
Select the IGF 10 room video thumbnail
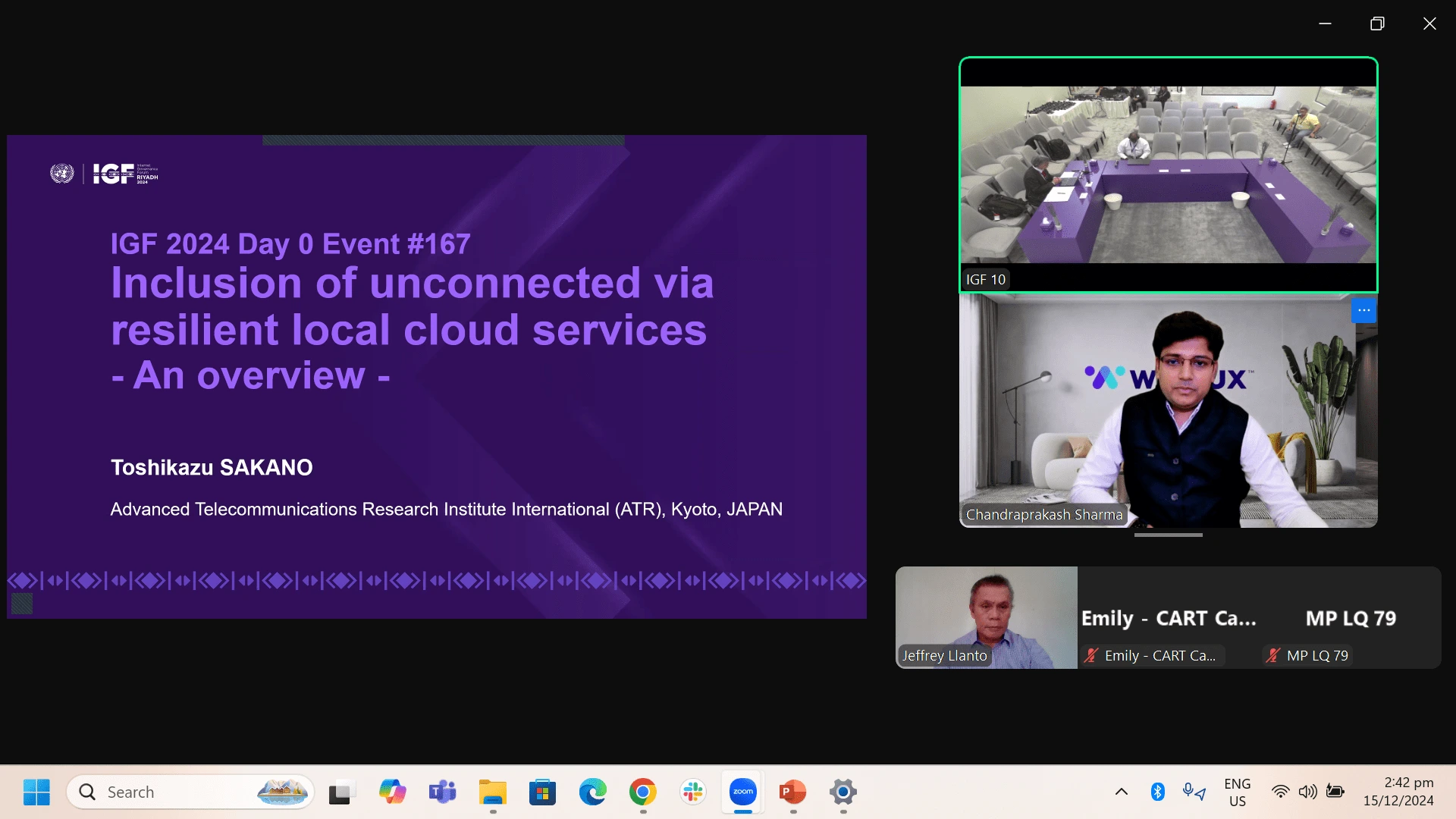pos(1168,175)
